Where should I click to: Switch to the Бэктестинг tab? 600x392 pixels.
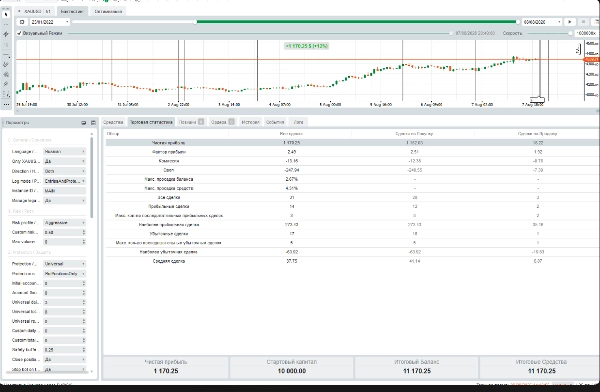(72, 11)
